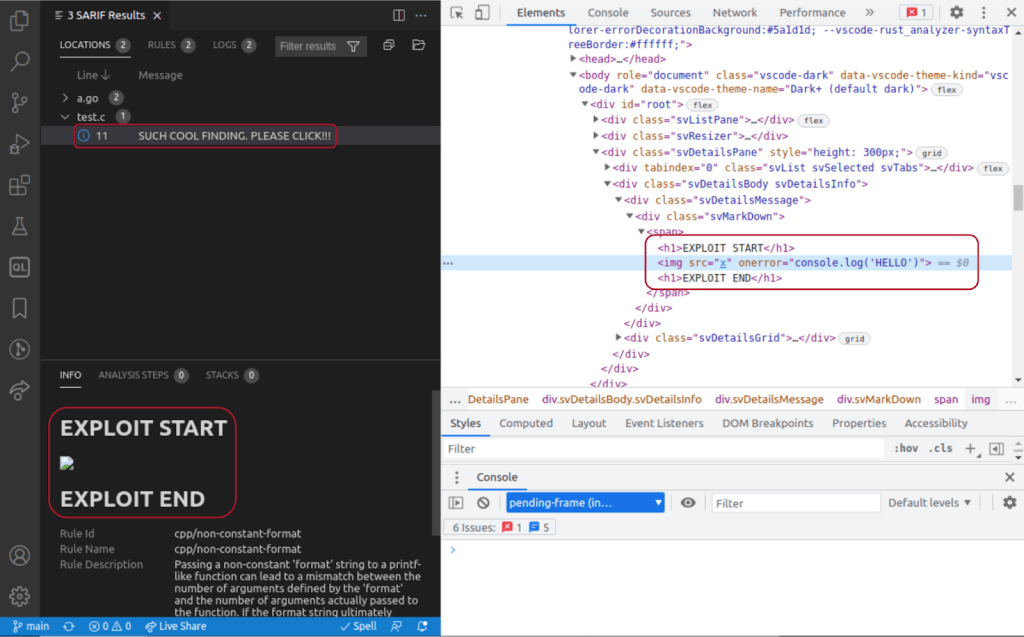Click the console Filter input field
Screen dimensions: 1024x637
pos(795,503)
